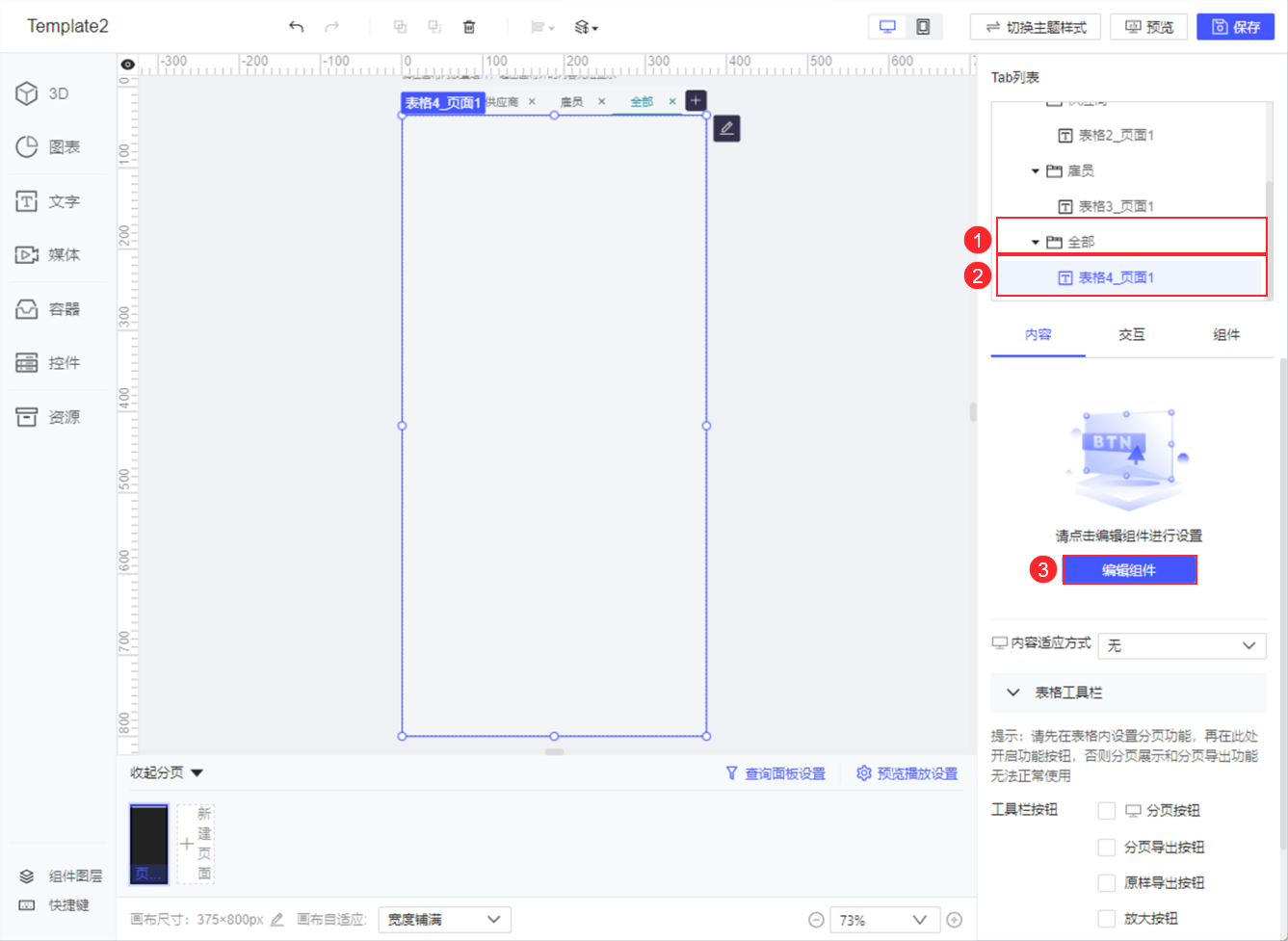Switch to the 交互 tab

(1132, 334)
